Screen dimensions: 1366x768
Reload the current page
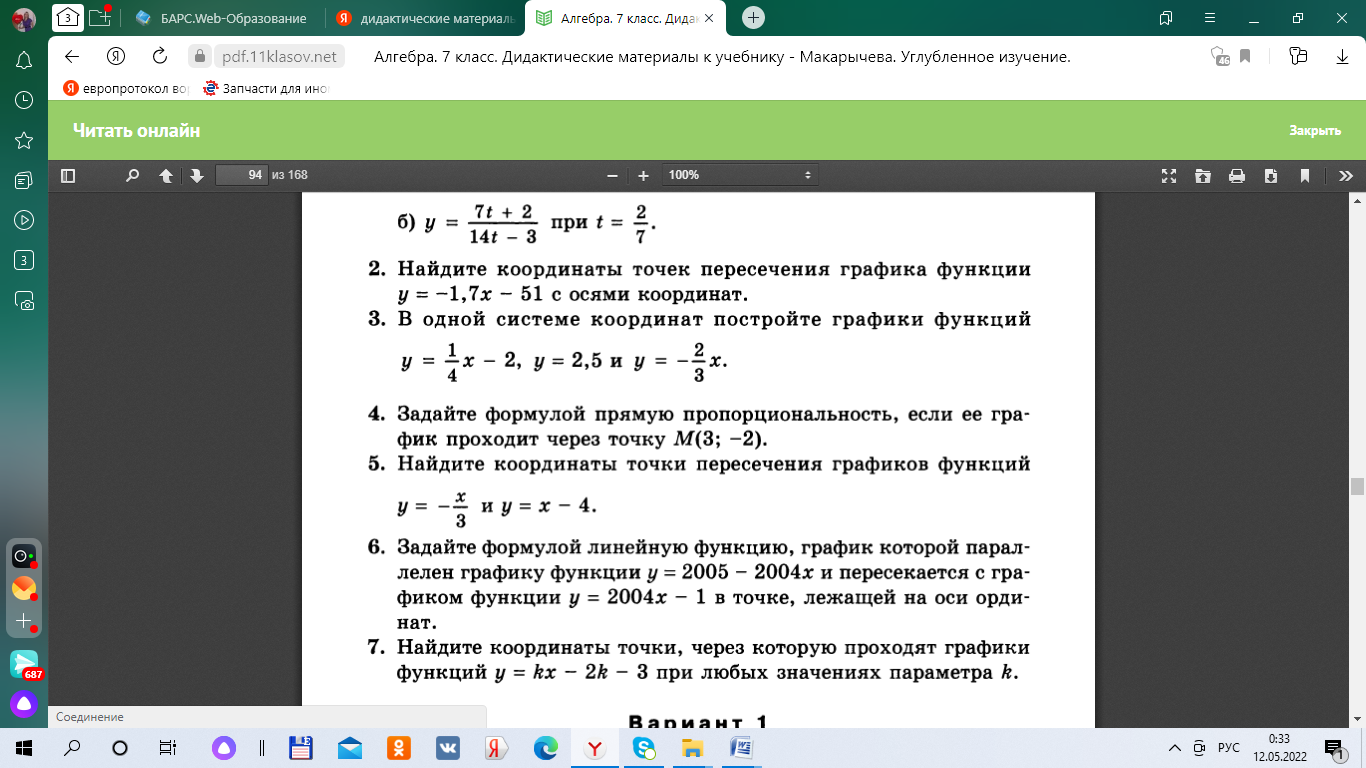pos(159,56)
